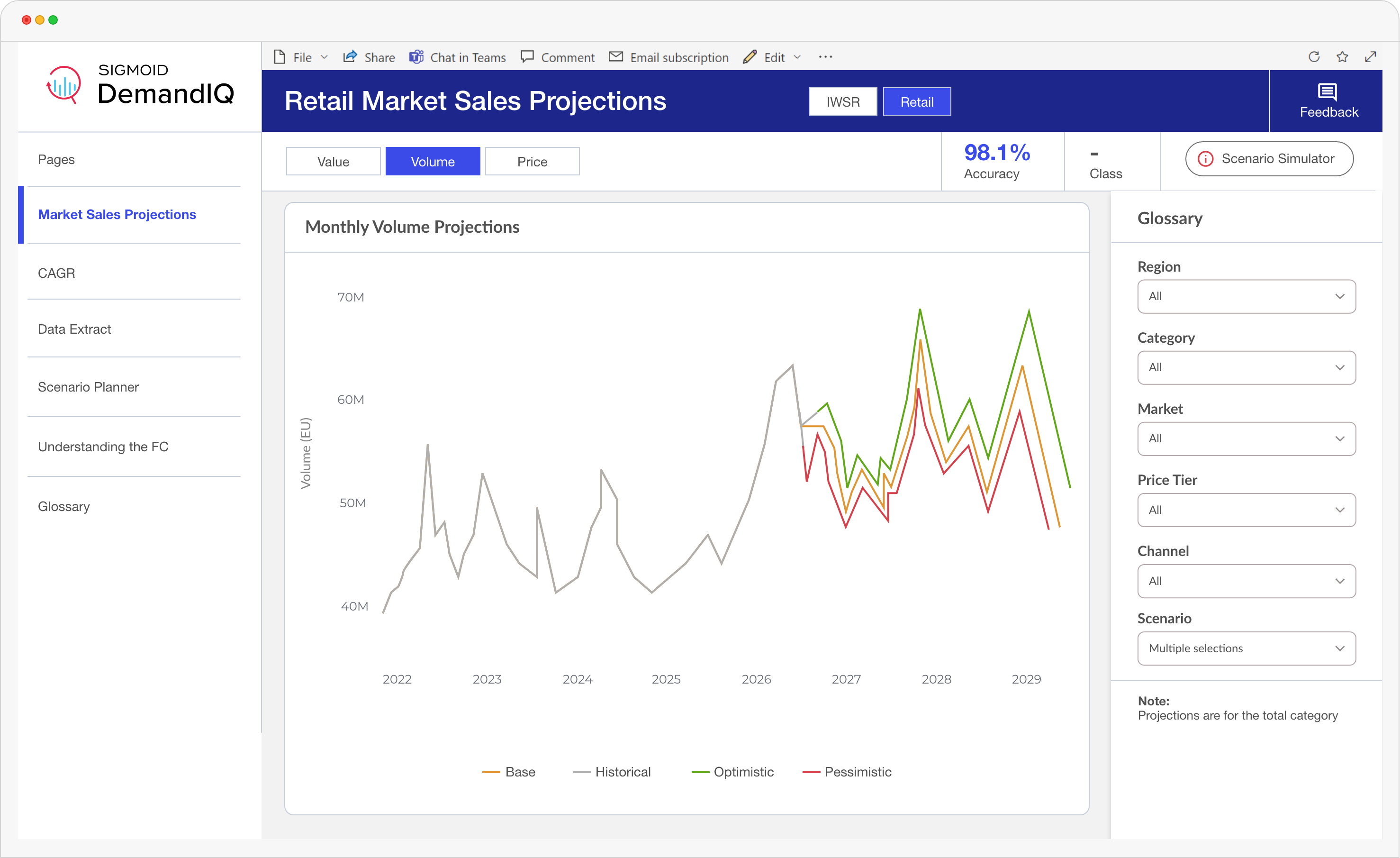The width and height of the screenshot is (1400, 858).
Task: Click the Comment bubble icon
Action: (x=527, y=57)
